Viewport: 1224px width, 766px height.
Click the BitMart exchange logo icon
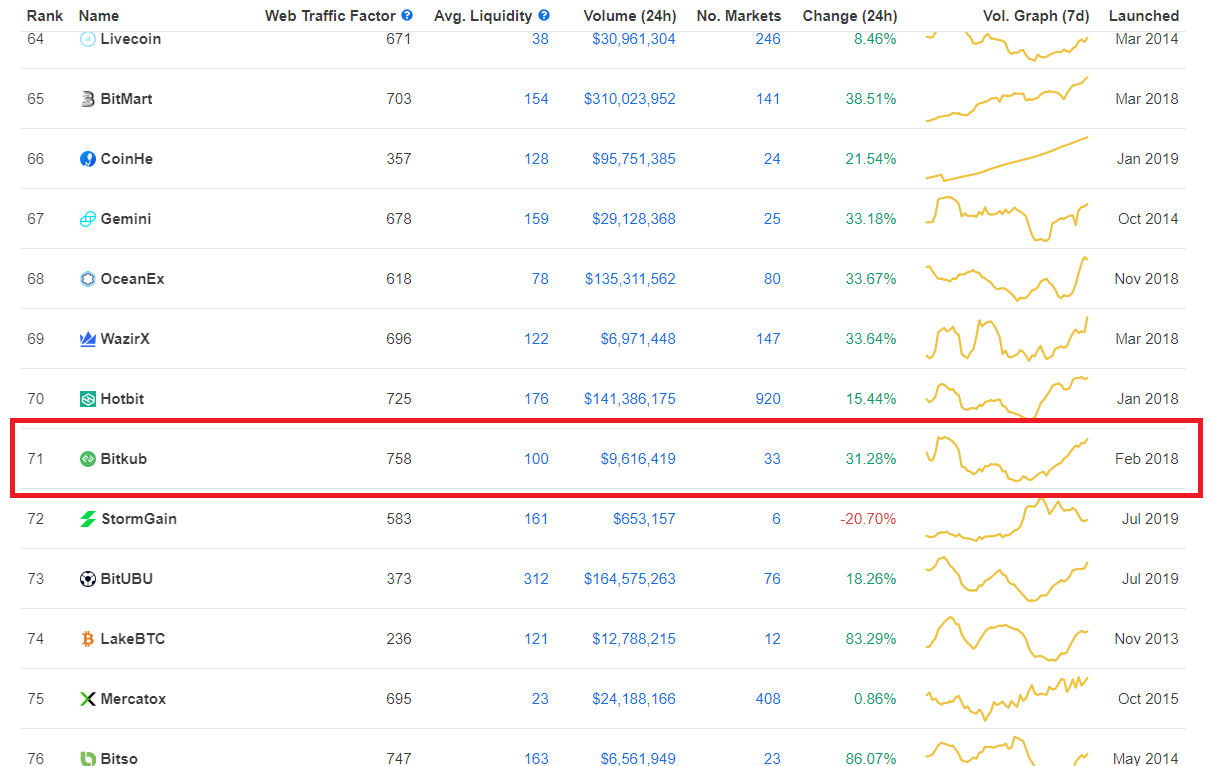point(88,99)
